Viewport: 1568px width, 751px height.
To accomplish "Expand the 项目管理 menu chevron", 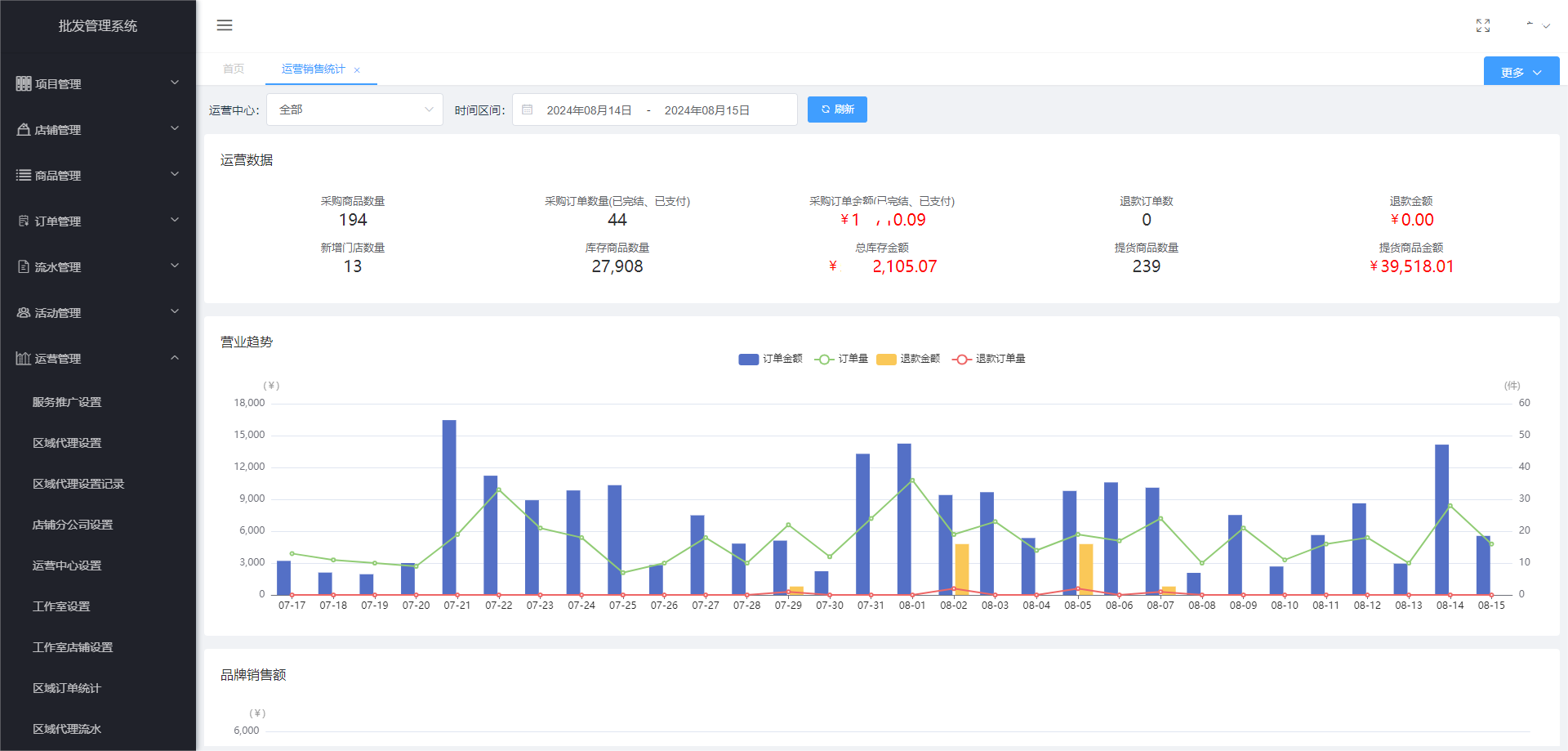I will [x=175, y=83].
